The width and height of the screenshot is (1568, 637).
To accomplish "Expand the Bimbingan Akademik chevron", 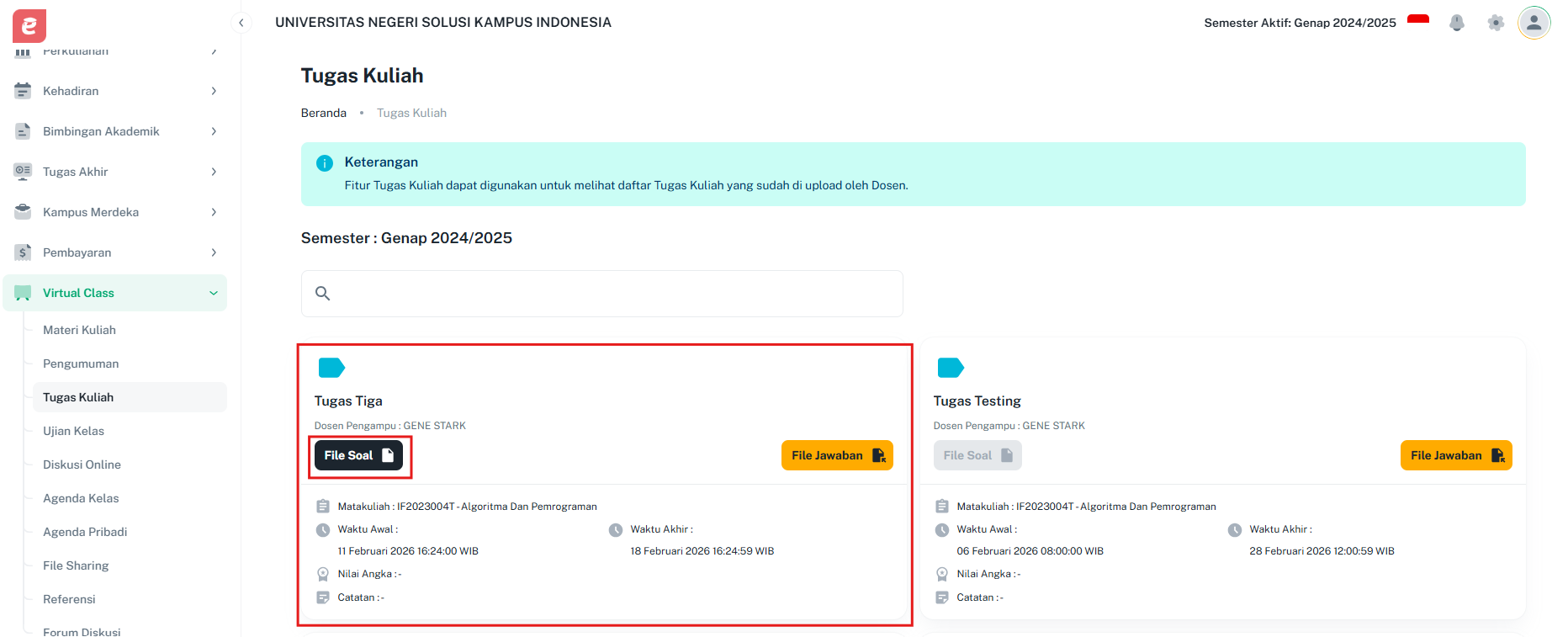I will tap(214, 131).
